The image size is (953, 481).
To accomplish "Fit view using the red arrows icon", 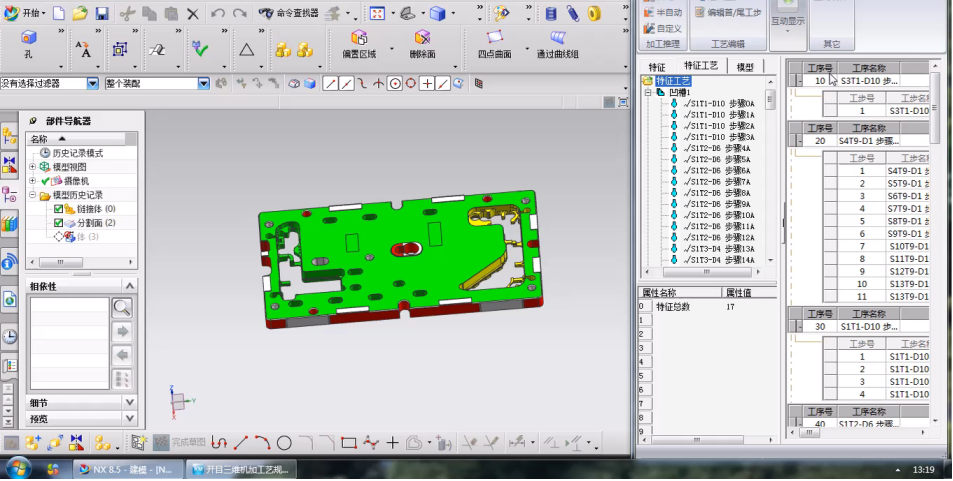I will 377,13.
